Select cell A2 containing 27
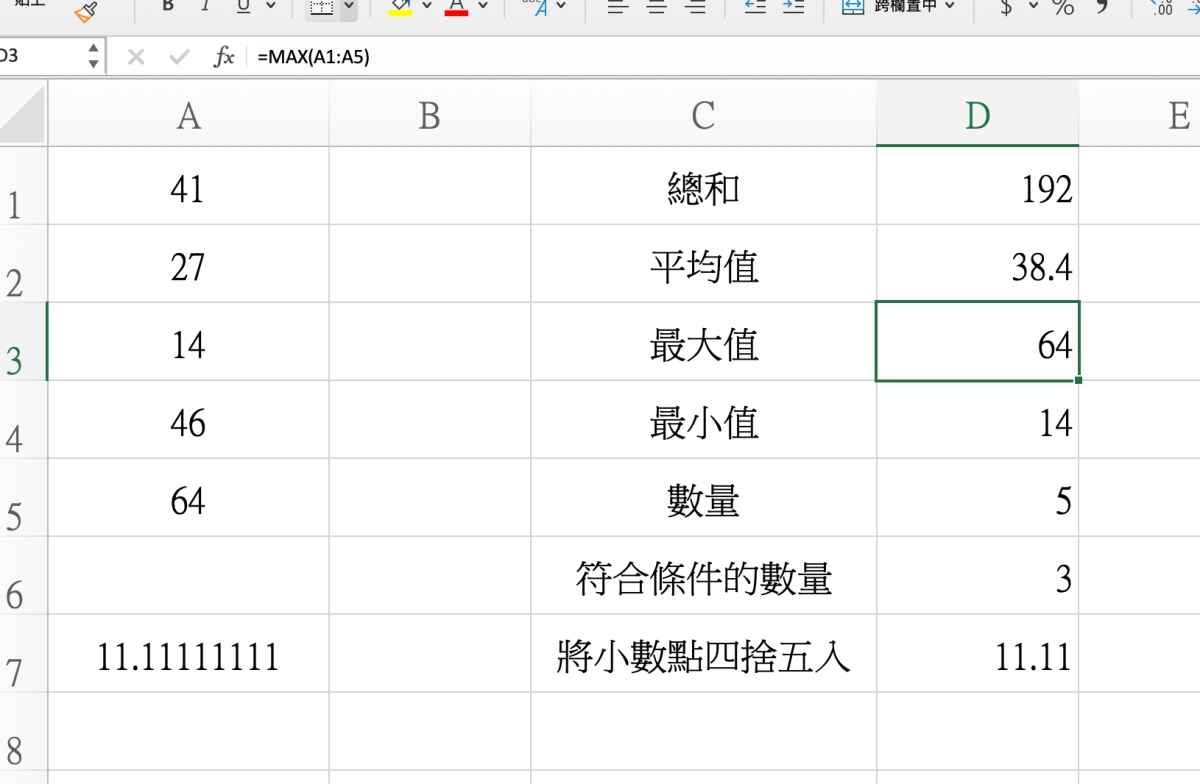 point(188,264)
